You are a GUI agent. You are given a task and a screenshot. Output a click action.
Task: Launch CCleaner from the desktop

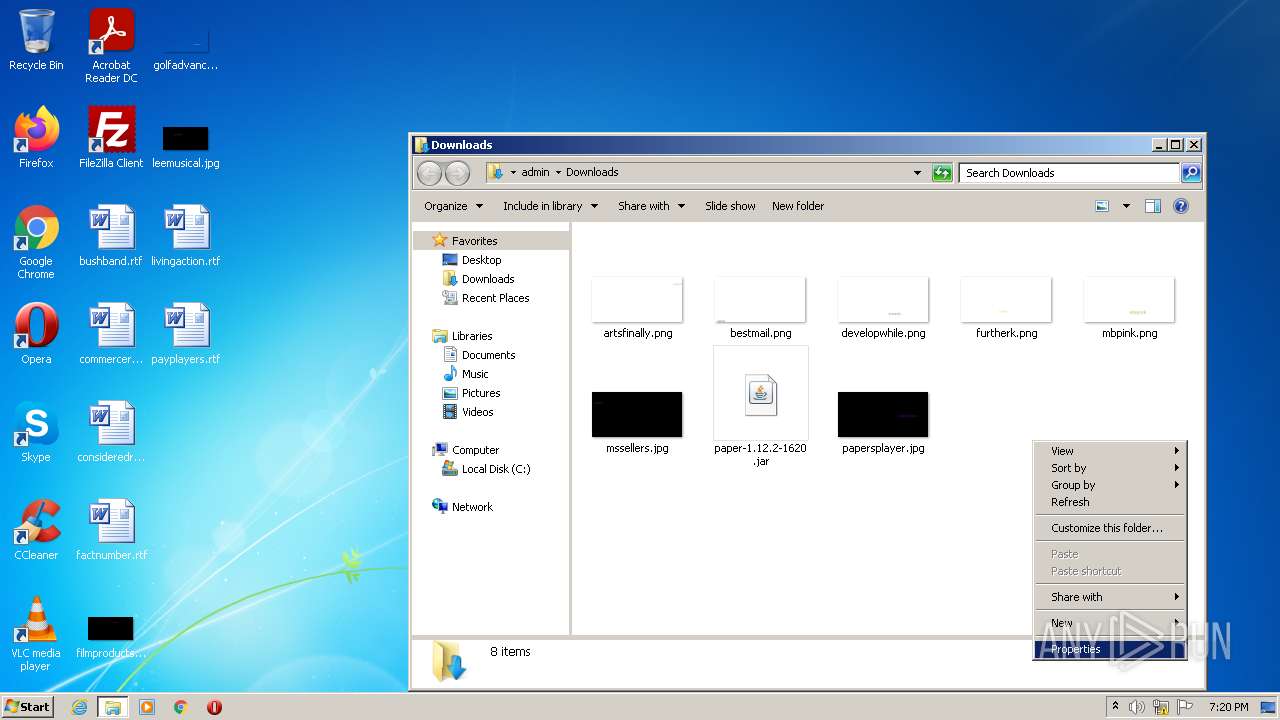[x=36, y=530]
